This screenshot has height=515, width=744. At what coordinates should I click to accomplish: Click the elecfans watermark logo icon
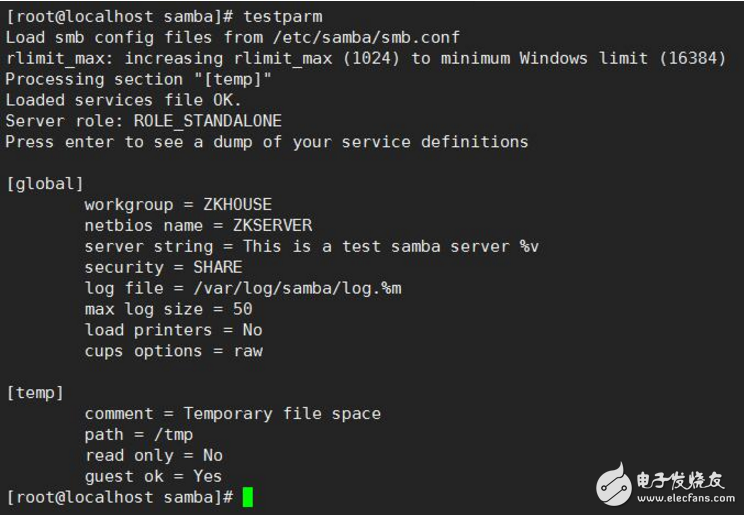(x=620, y=484)
